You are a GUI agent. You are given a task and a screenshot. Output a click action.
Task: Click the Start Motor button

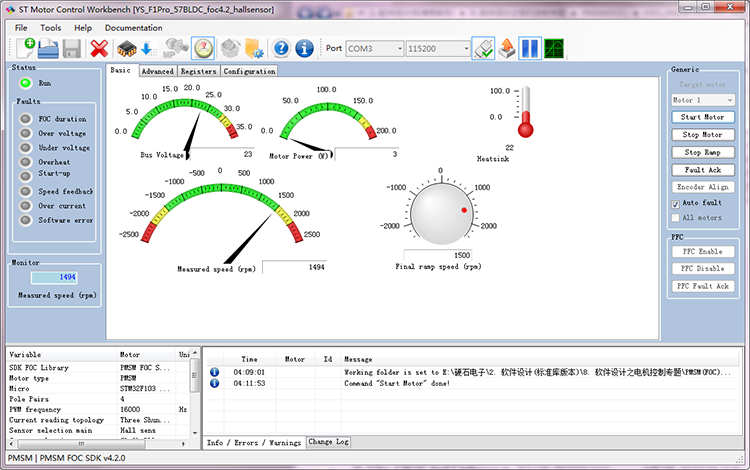703,117
